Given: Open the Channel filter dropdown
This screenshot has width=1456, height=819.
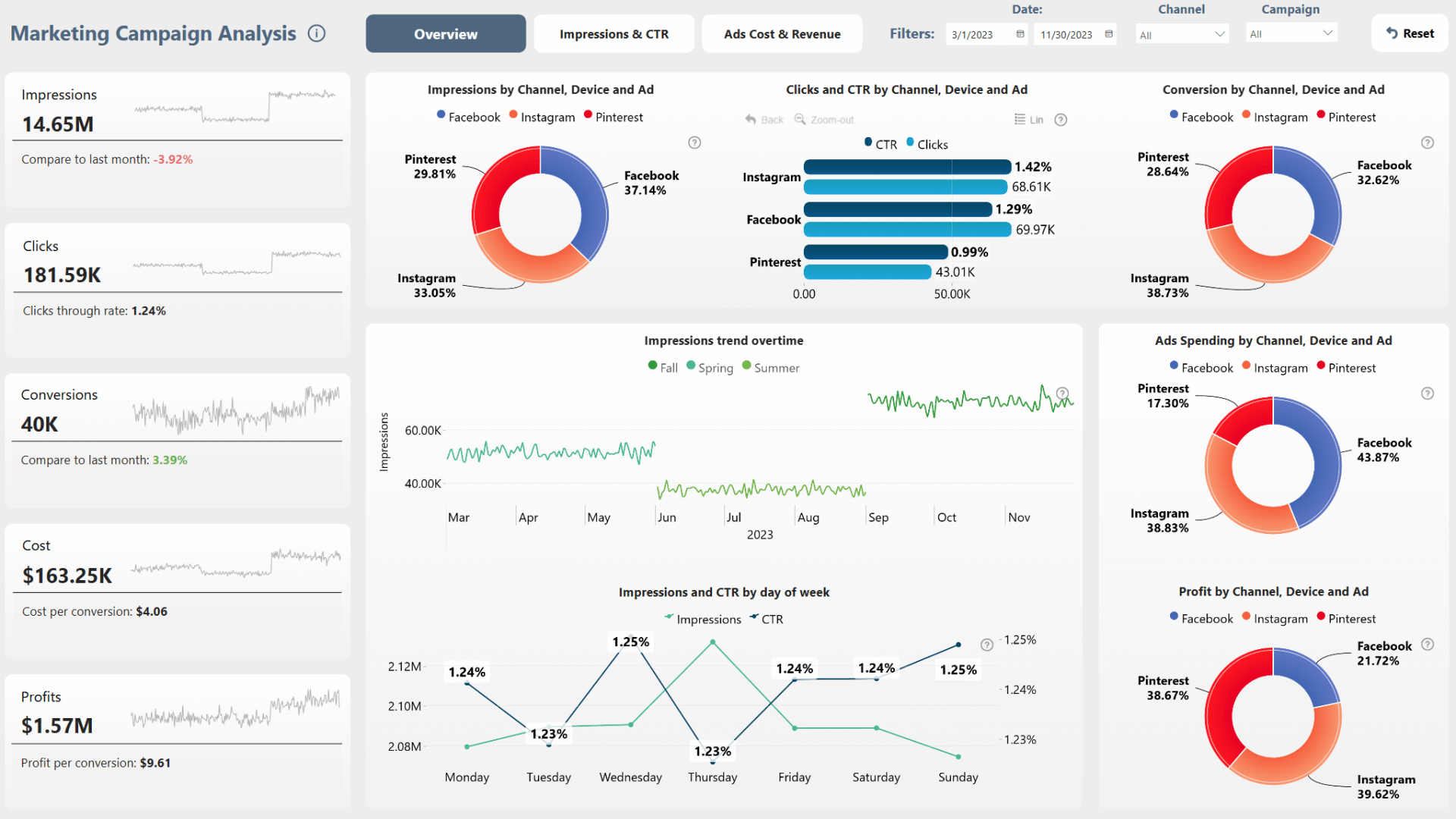Looking at the screenshot, I should point(1181,33).
